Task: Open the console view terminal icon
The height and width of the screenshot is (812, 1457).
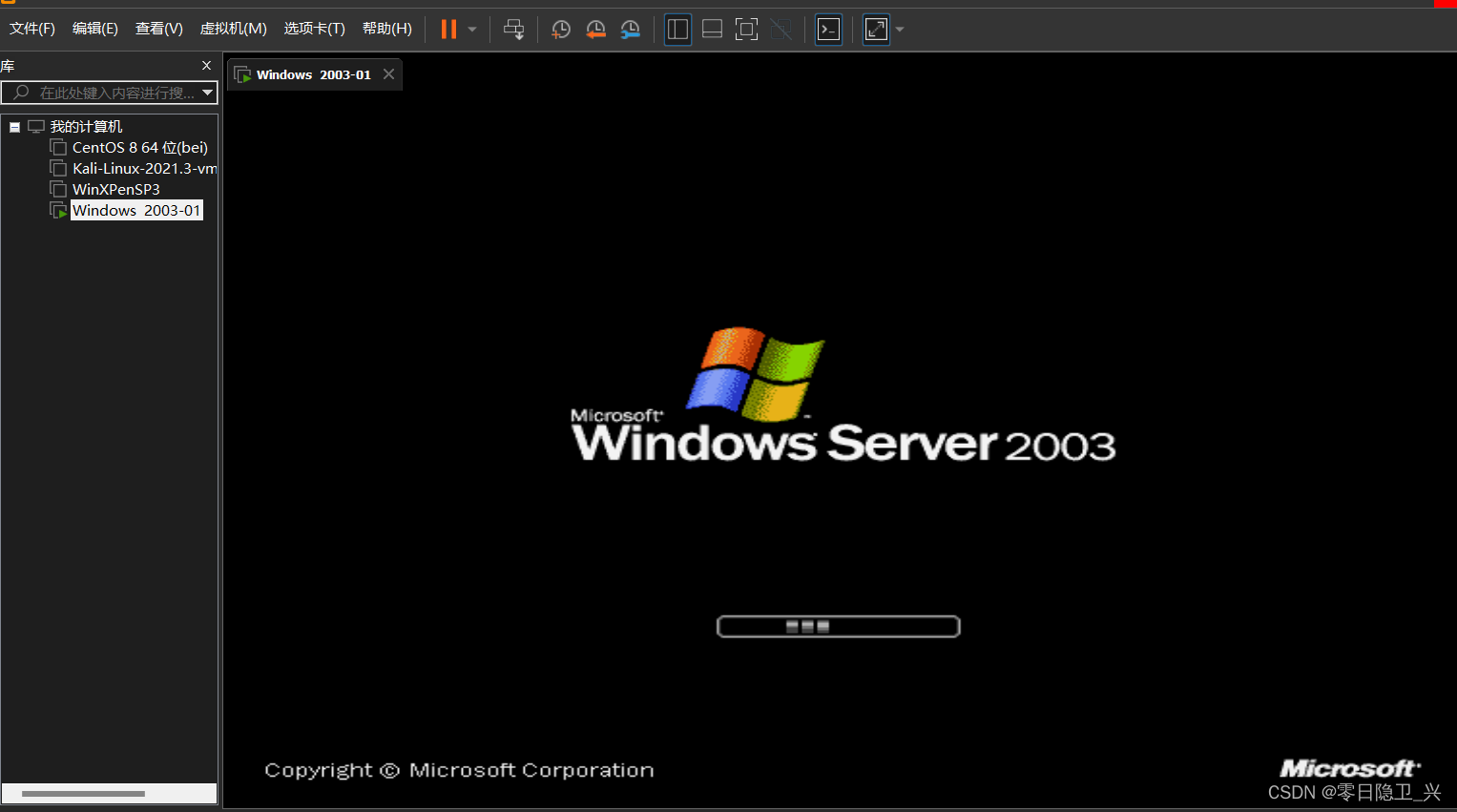Action: tap(828, 30)
